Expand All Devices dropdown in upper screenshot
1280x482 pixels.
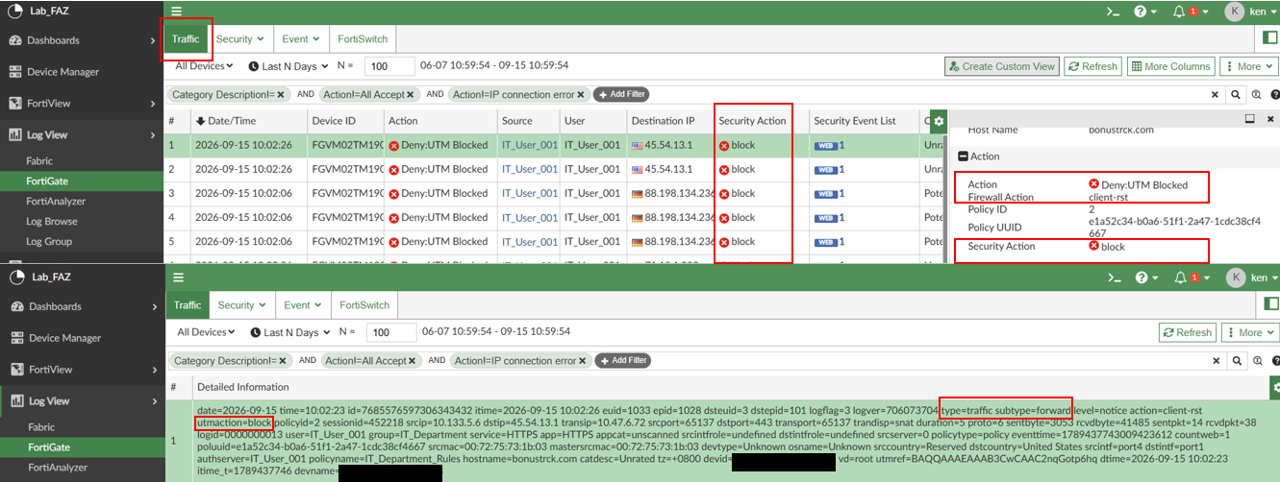pyautogui.click(x=205, y=66)
